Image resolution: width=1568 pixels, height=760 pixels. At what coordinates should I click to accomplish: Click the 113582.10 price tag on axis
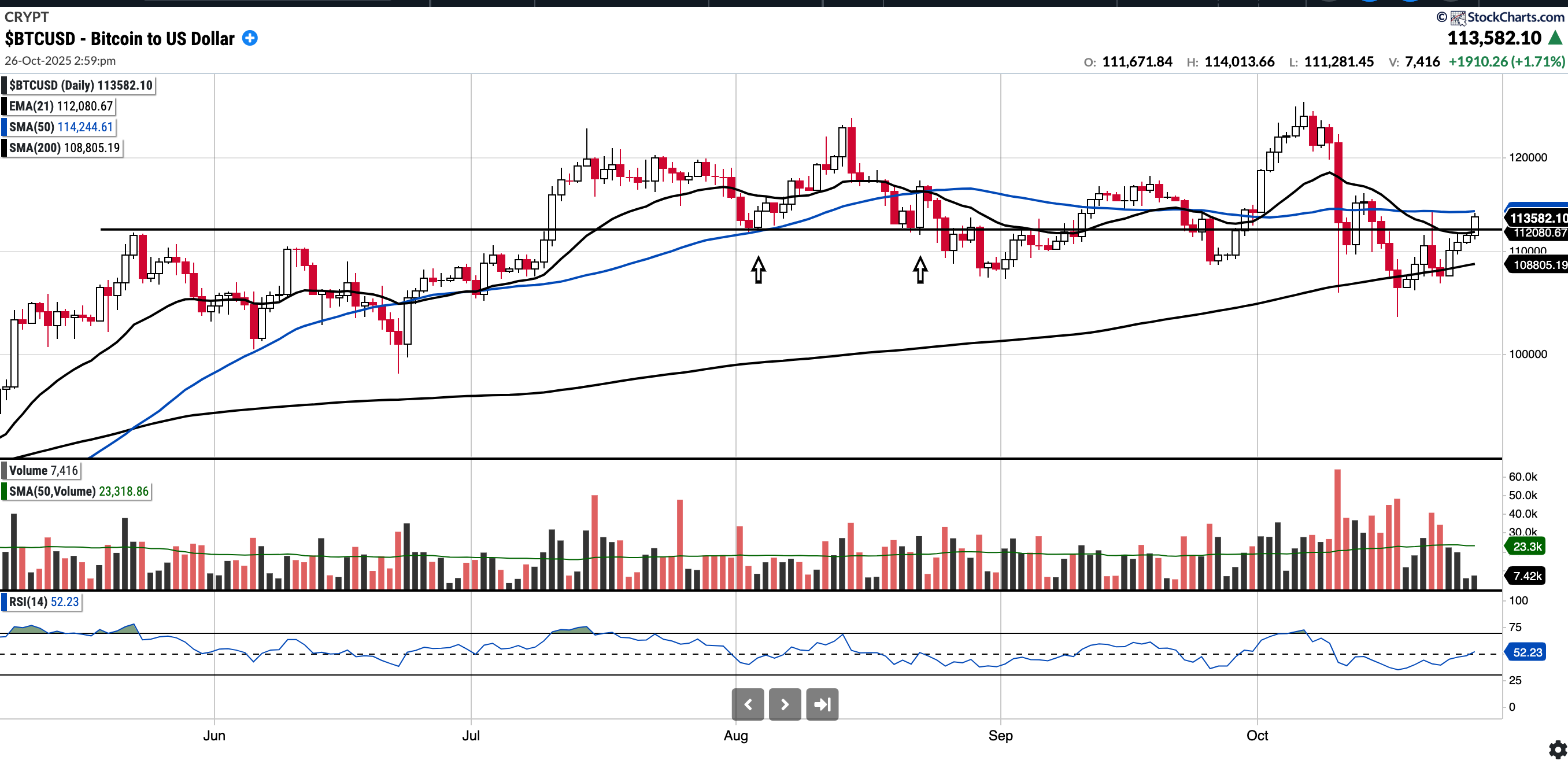click(1537, 218)
